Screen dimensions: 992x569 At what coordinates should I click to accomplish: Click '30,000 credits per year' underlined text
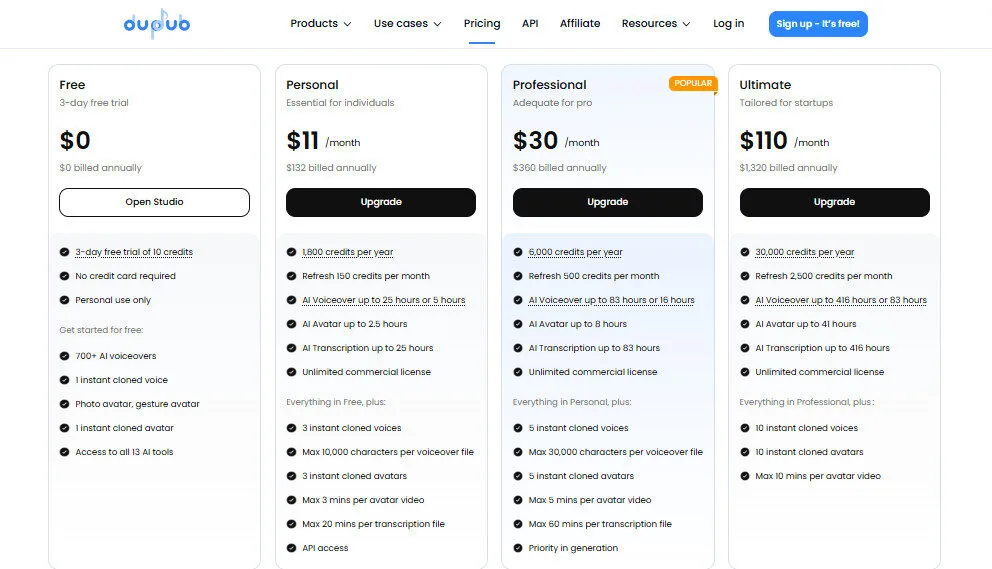pos(804,252)
